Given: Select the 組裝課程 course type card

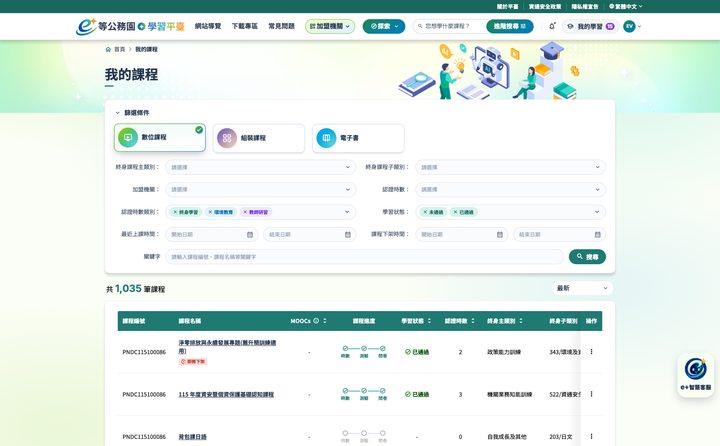Looking at the screenshot, I should tap(259, 138).
